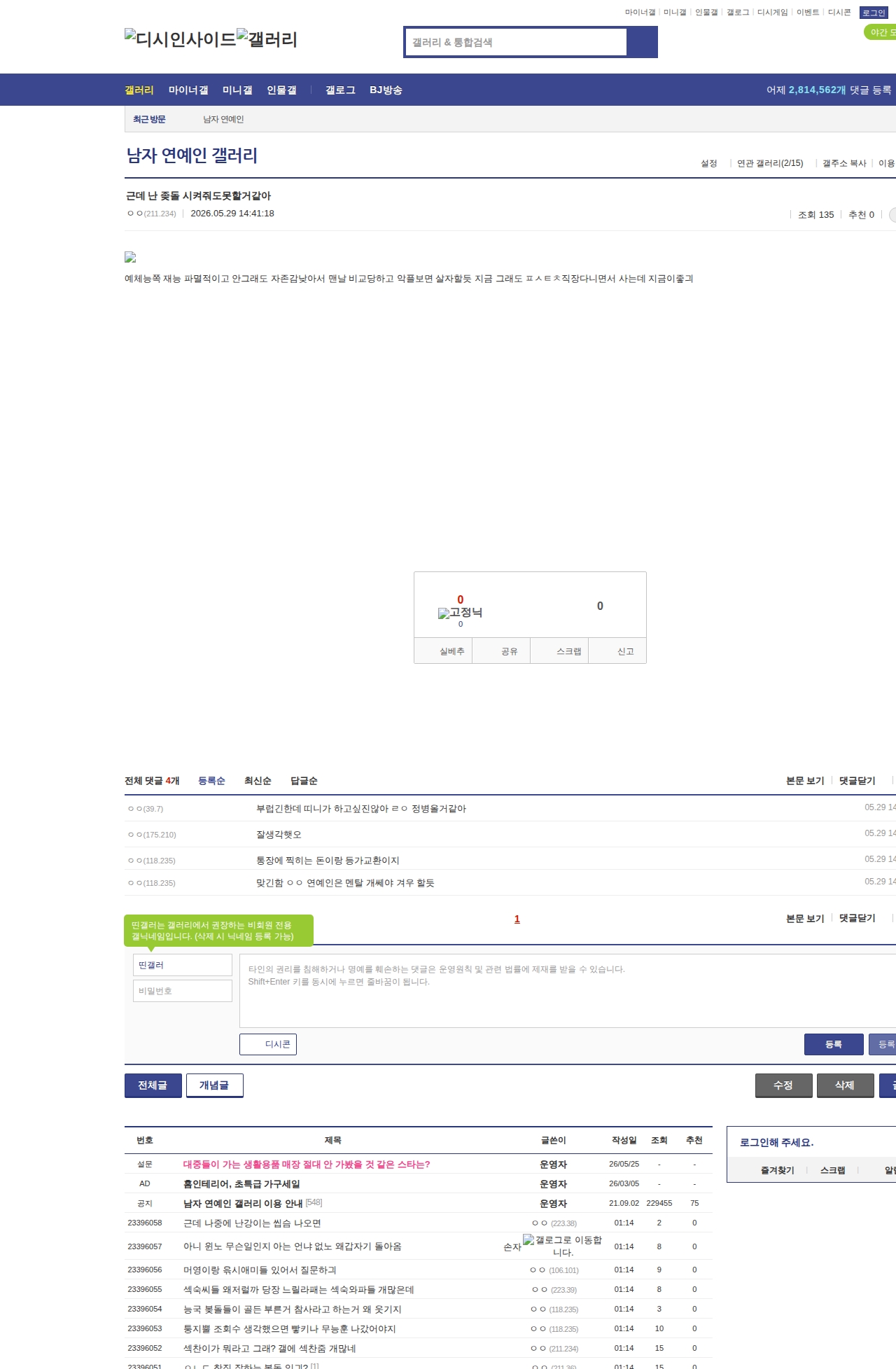Click the 삭제 delete button
This screenshot has width=896, height=1369.
pyautogui.click(x=845, y=1085)
